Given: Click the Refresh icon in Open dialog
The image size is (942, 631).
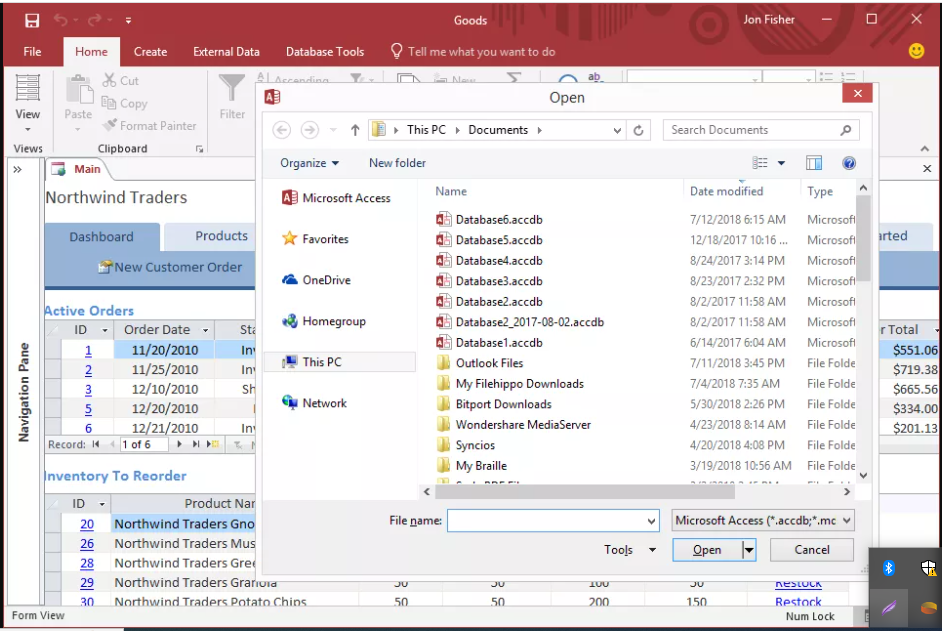Looking at the screenshot, I should pos(639,130).
